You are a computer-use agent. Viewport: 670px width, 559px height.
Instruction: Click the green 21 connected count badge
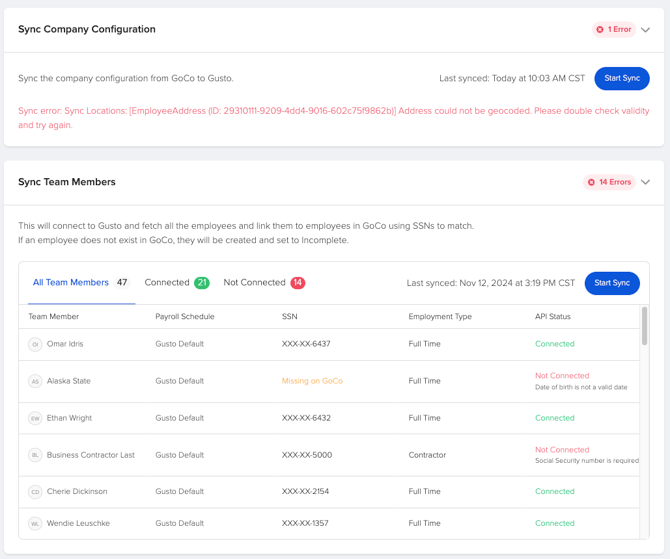coord(202,282)
